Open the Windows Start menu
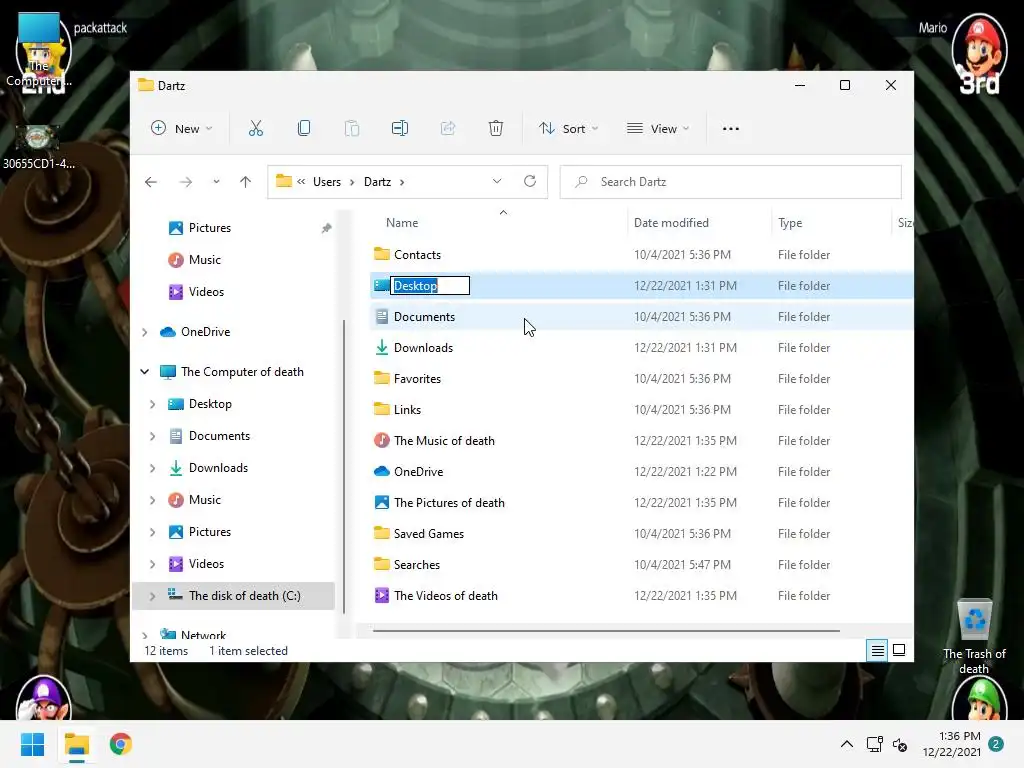This screenshot has height=768, width=1024. (x=32, y=744)
